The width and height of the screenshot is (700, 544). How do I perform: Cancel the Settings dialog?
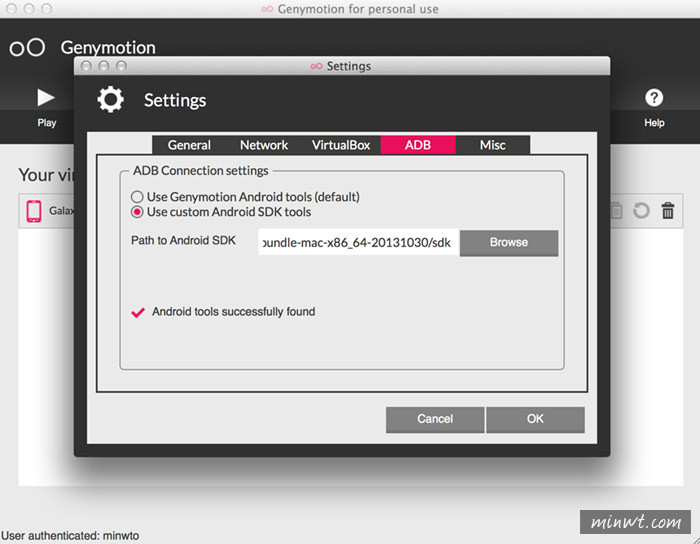coord(435,419)
